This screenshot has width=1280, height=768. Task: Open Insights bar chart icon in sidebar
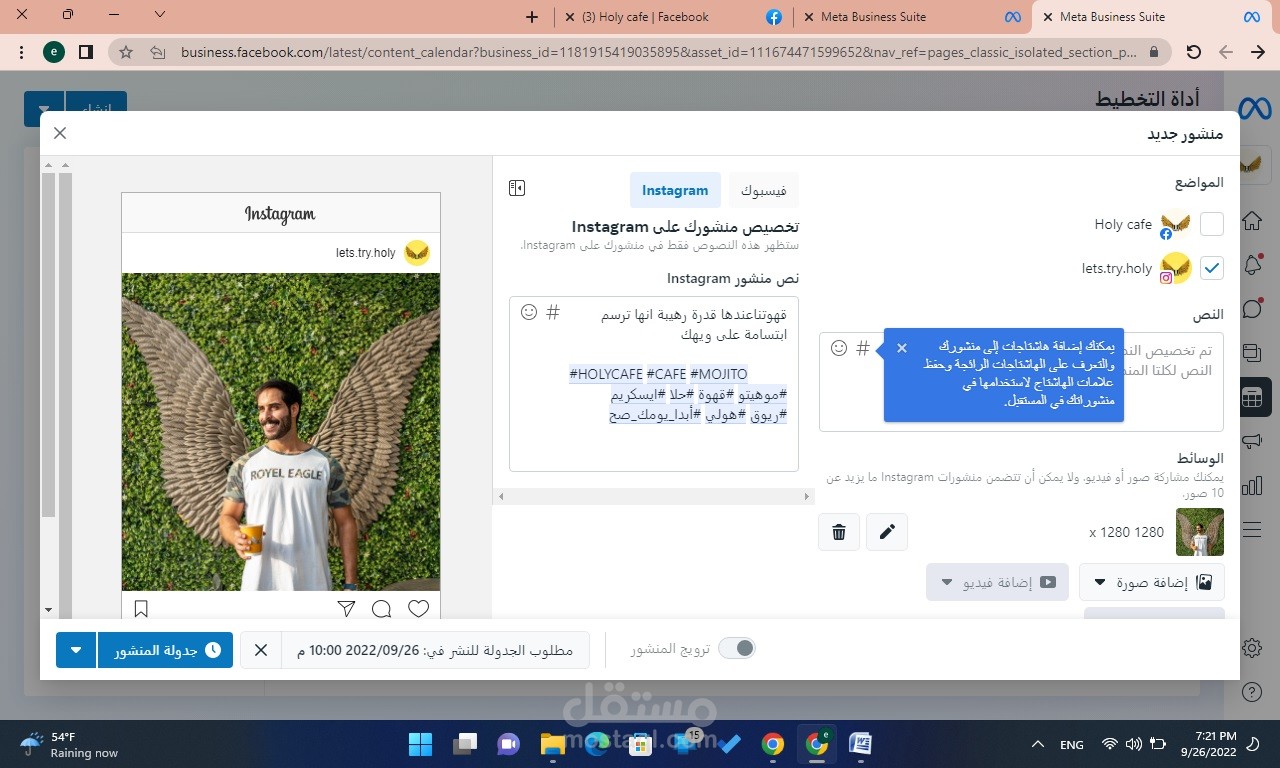[x=1251, y=486]
